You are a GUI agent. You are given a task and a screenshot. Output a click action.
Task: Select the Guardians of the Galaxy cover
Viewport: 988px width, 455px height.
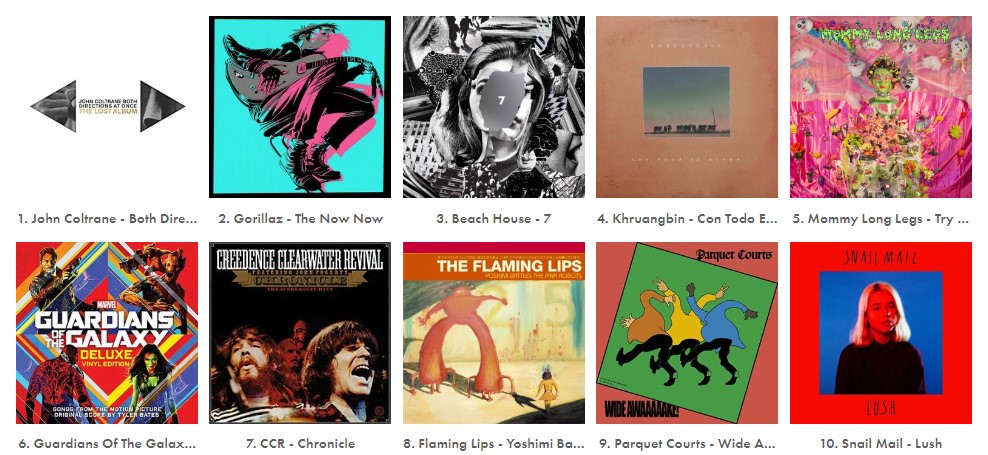pos(107,333)
